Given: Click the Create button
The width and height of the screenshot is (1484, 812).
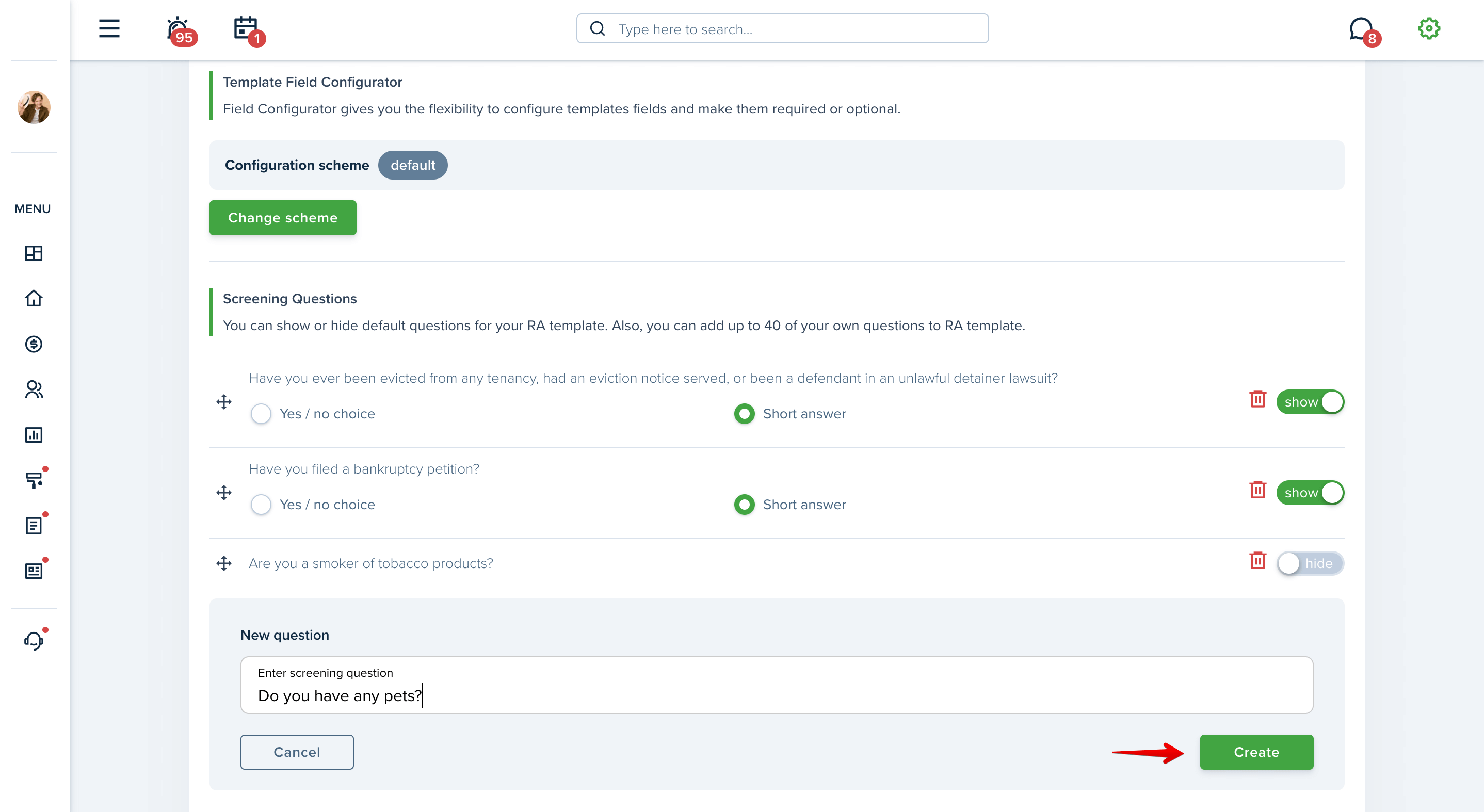Looking at the screenshot, I should click(x=1256, y=752).
